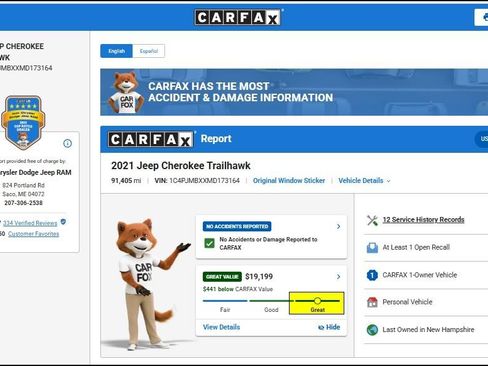
Task: Click the 1-Owner badge icon
Action: [372, 275]
